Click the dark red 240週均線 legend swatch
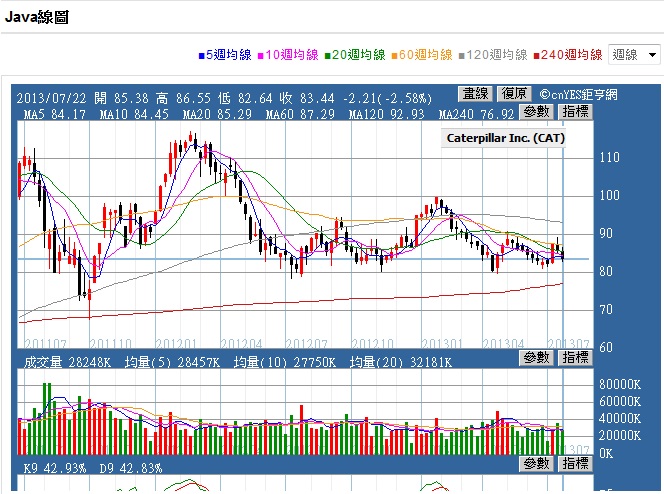The width and height of the screenshot is (664, 494). (x=536, y=55)
